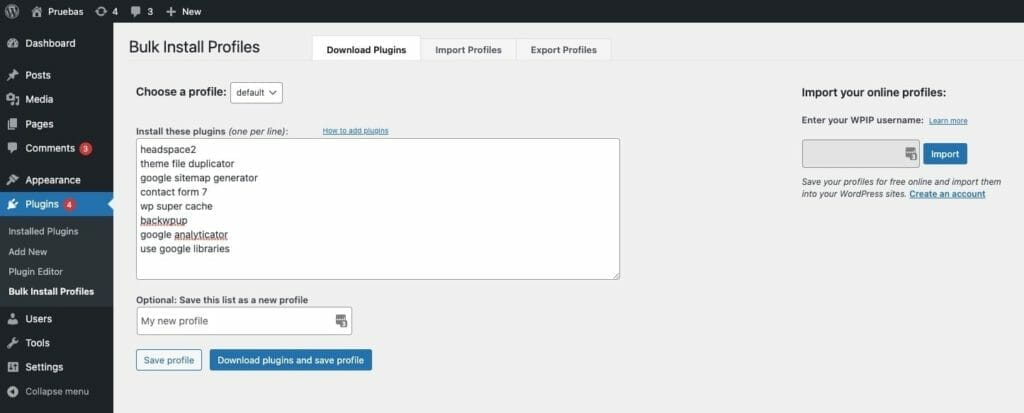The width and height of the screenshot is (1024, 413).
Task: Click the Tools wrench icon
Action: coord(12,342)
